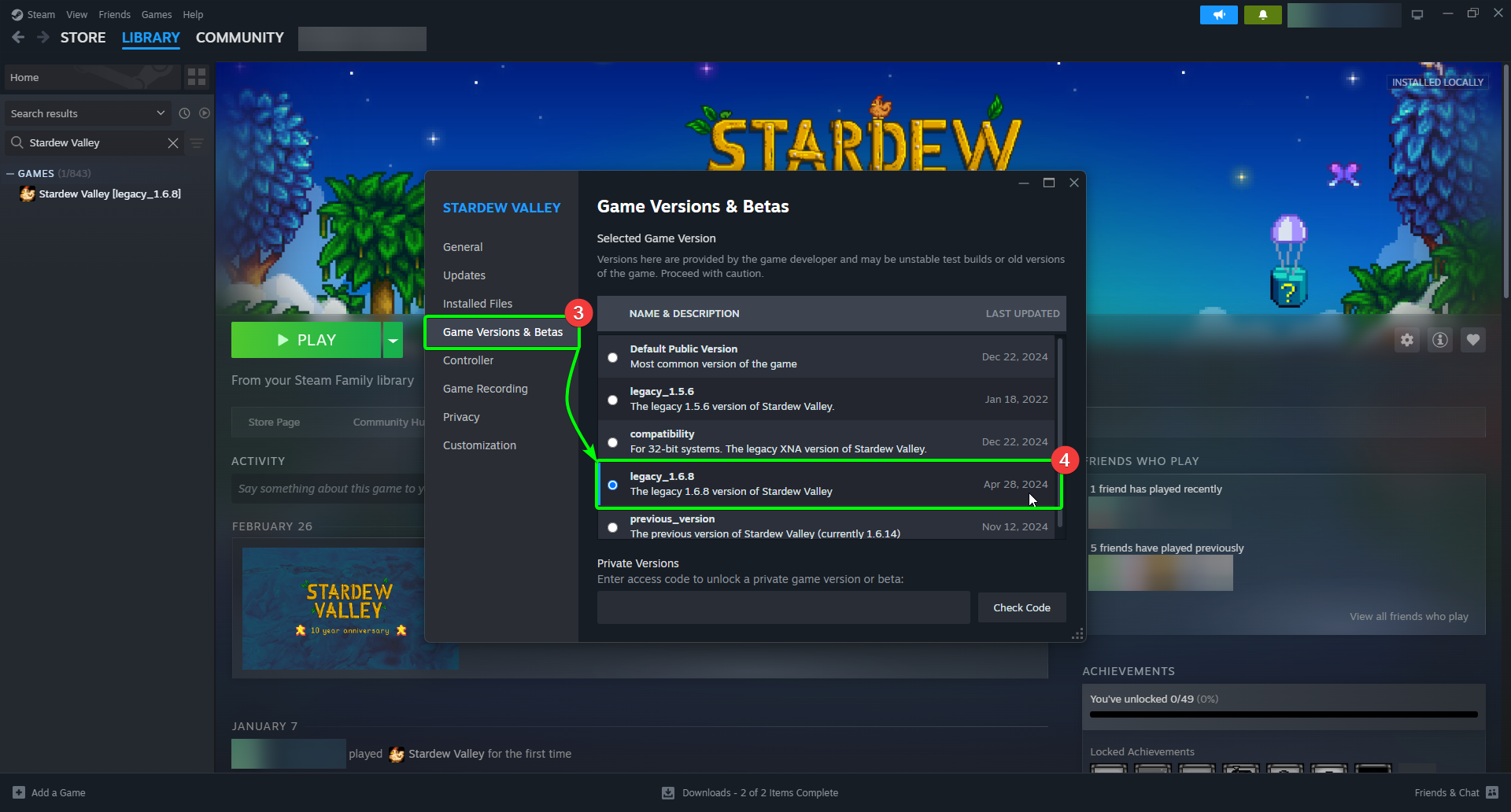Click the private version access code field

point(782,607)
